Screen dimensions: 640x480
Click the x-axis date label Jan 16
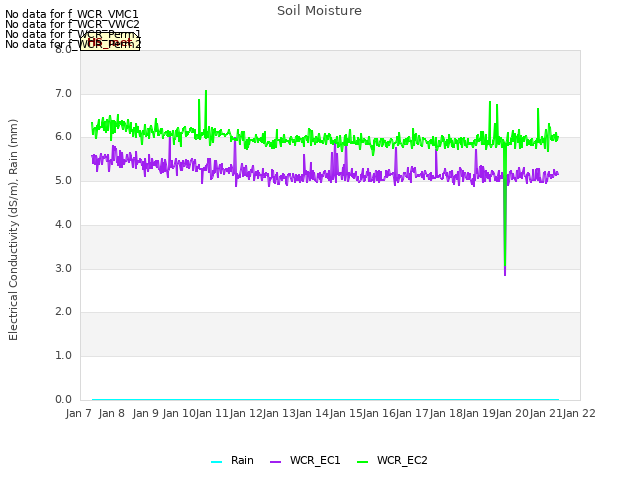tap(379, 413)
